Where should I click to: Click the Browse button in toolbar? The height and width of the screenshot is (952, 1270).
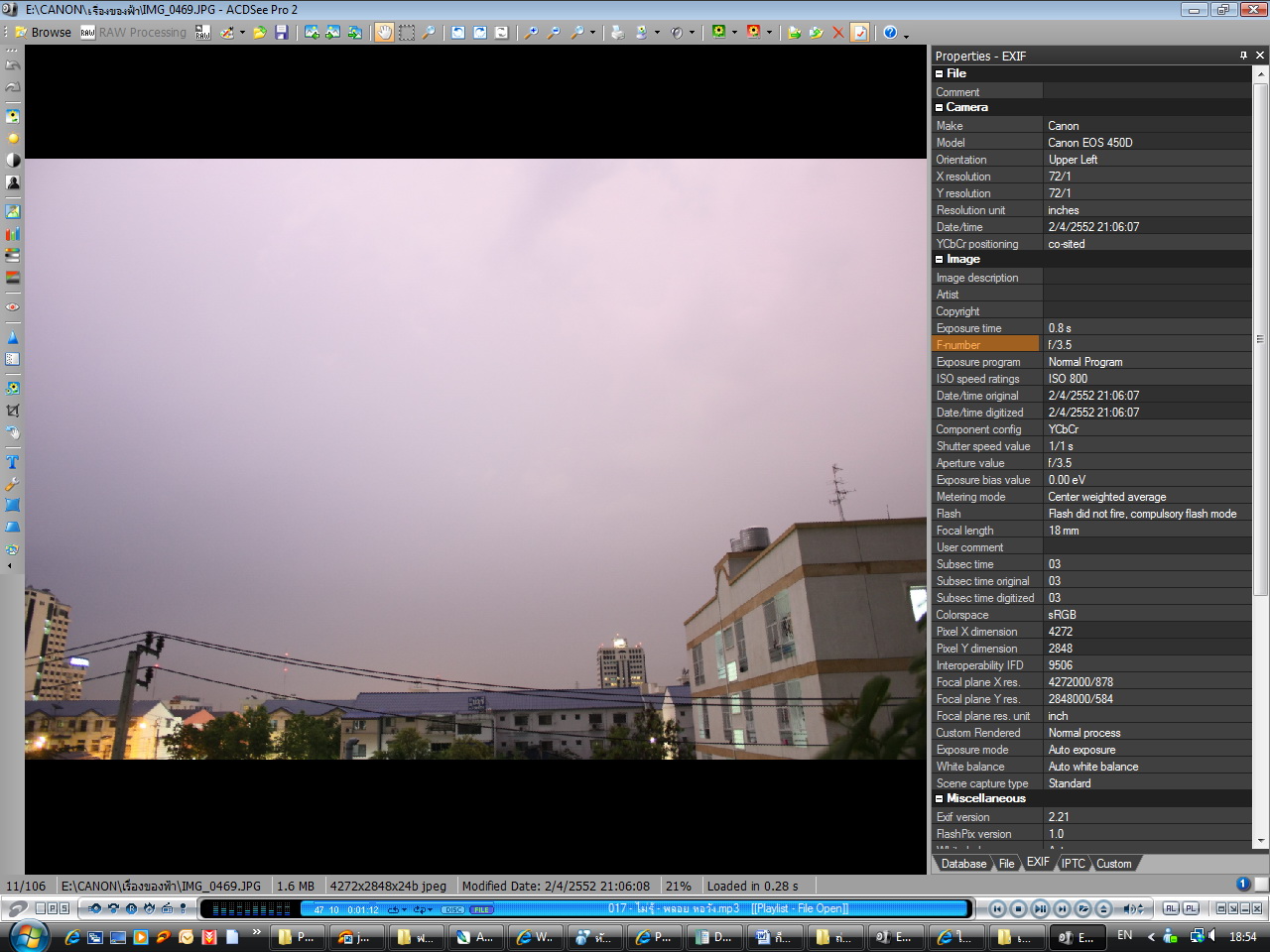click(43, 33)
